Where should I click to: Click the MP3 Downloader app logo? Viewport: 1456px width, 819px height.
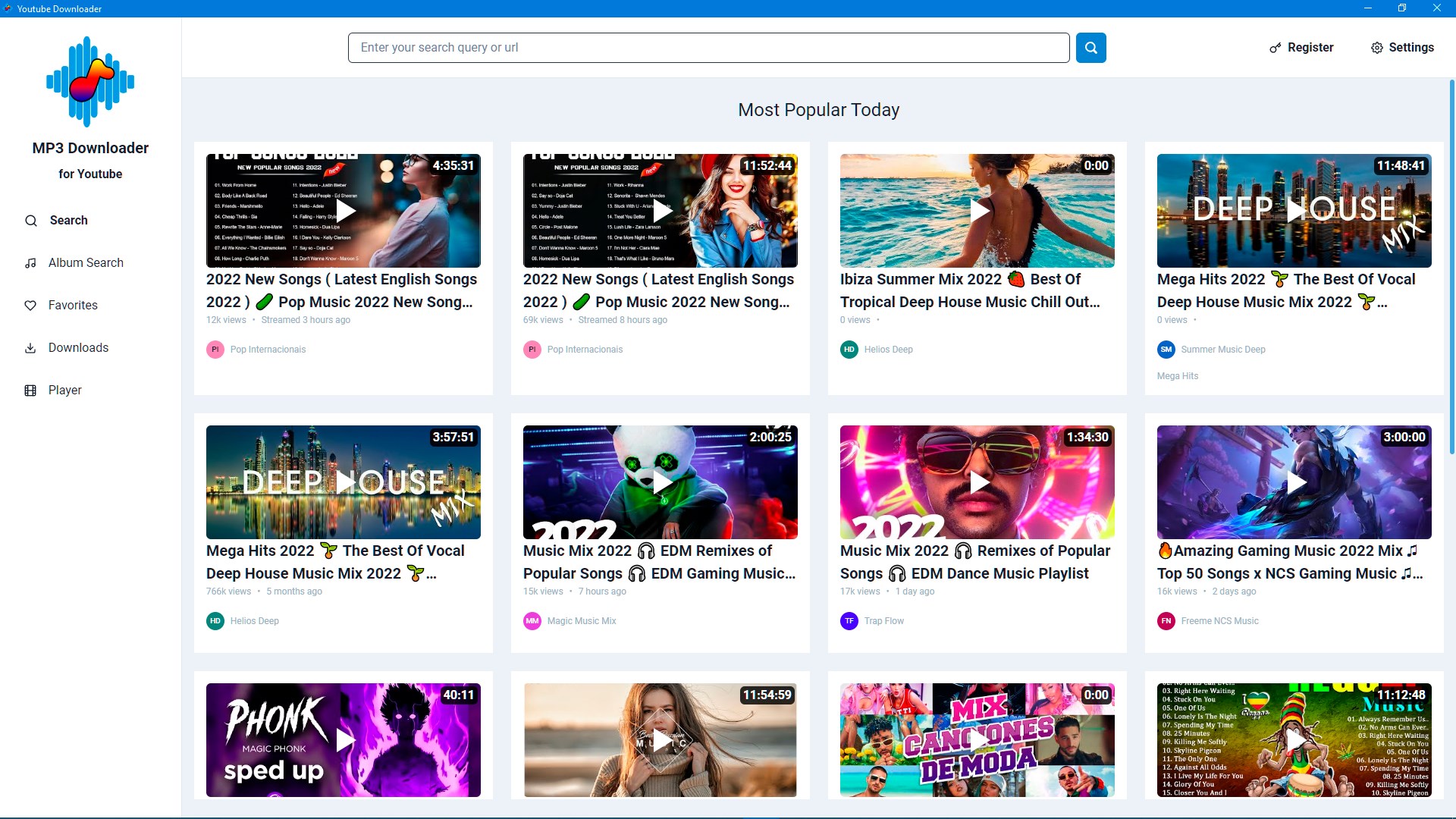point(90,82)
